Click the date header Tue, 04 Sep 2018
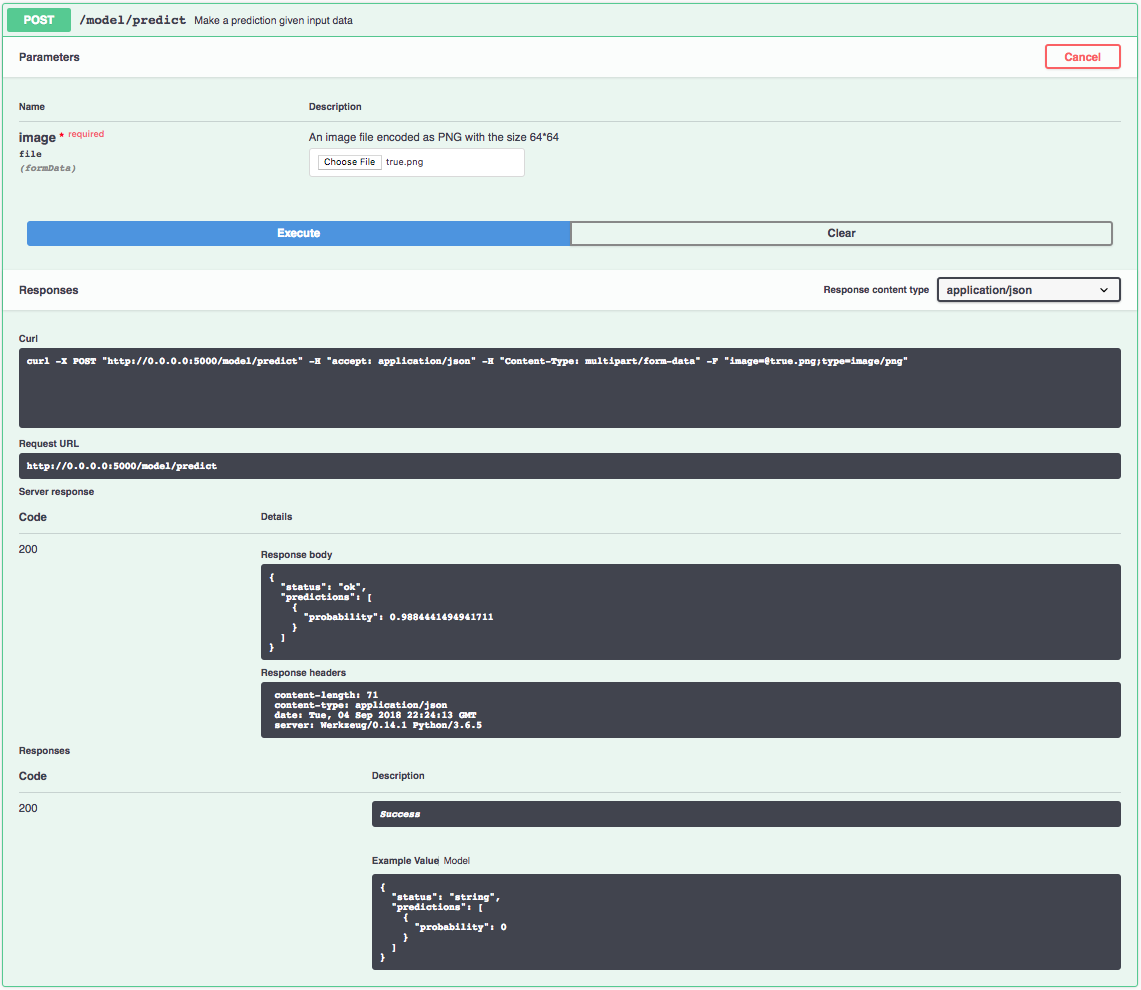Image resolution: width=1141 pixels, height=990 pixels. point(375,715)
